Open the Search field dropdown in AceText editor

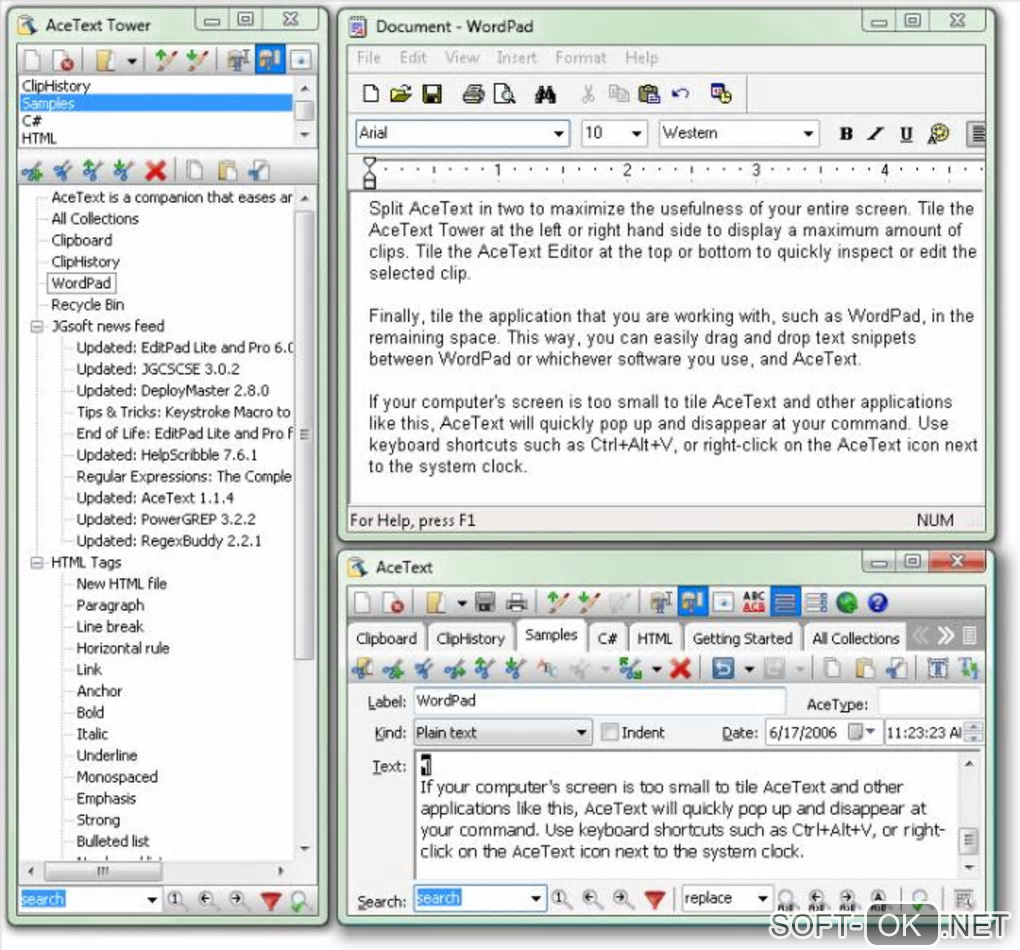[x=535, y=899]
